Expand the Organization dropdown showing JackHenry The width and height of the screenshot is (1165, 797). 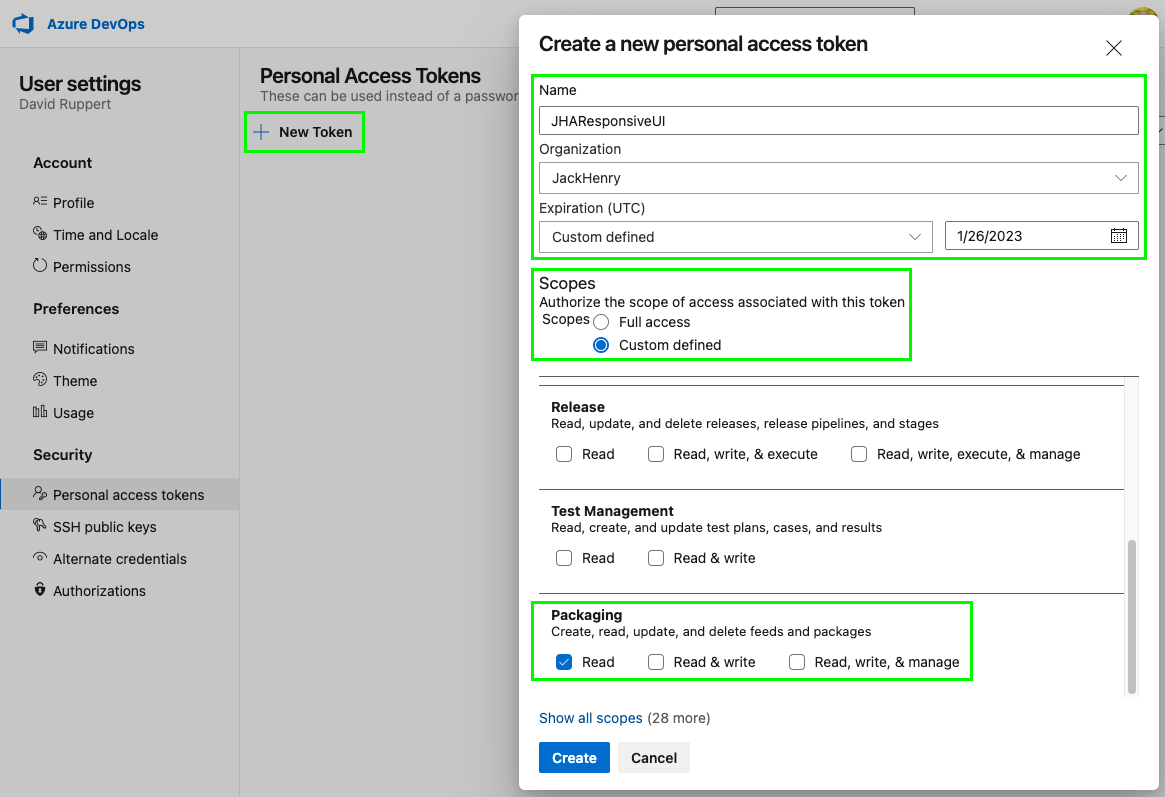(x=838, y=178)
